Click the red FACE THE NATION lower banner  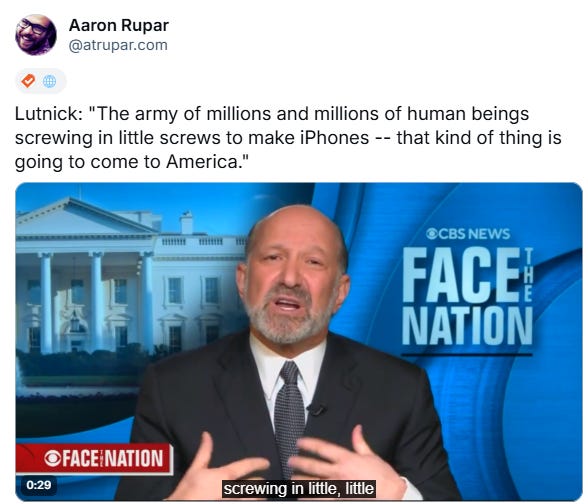coord(94,459)
